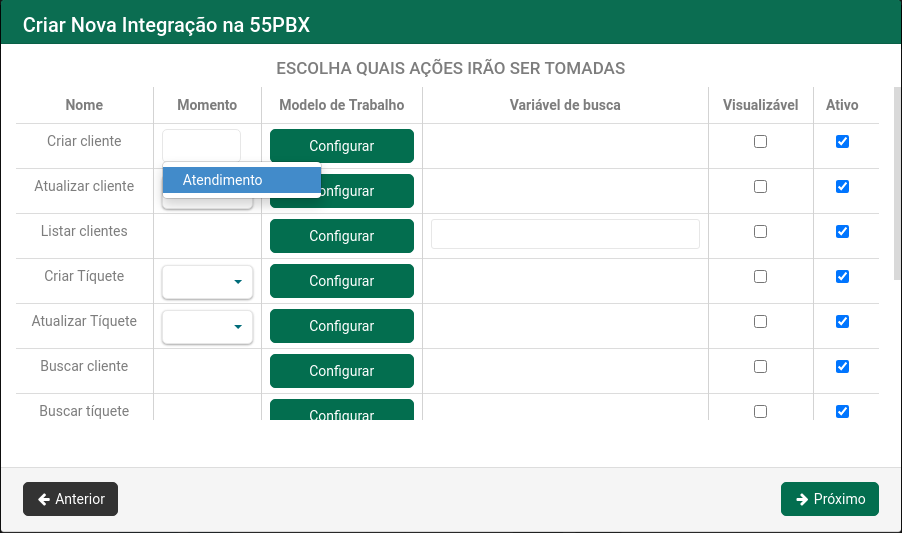Image resolution: width=902 pixels, height=533 pixels.
Task: Click the Criar cliente row name
Action: click(x=84, y=141)
